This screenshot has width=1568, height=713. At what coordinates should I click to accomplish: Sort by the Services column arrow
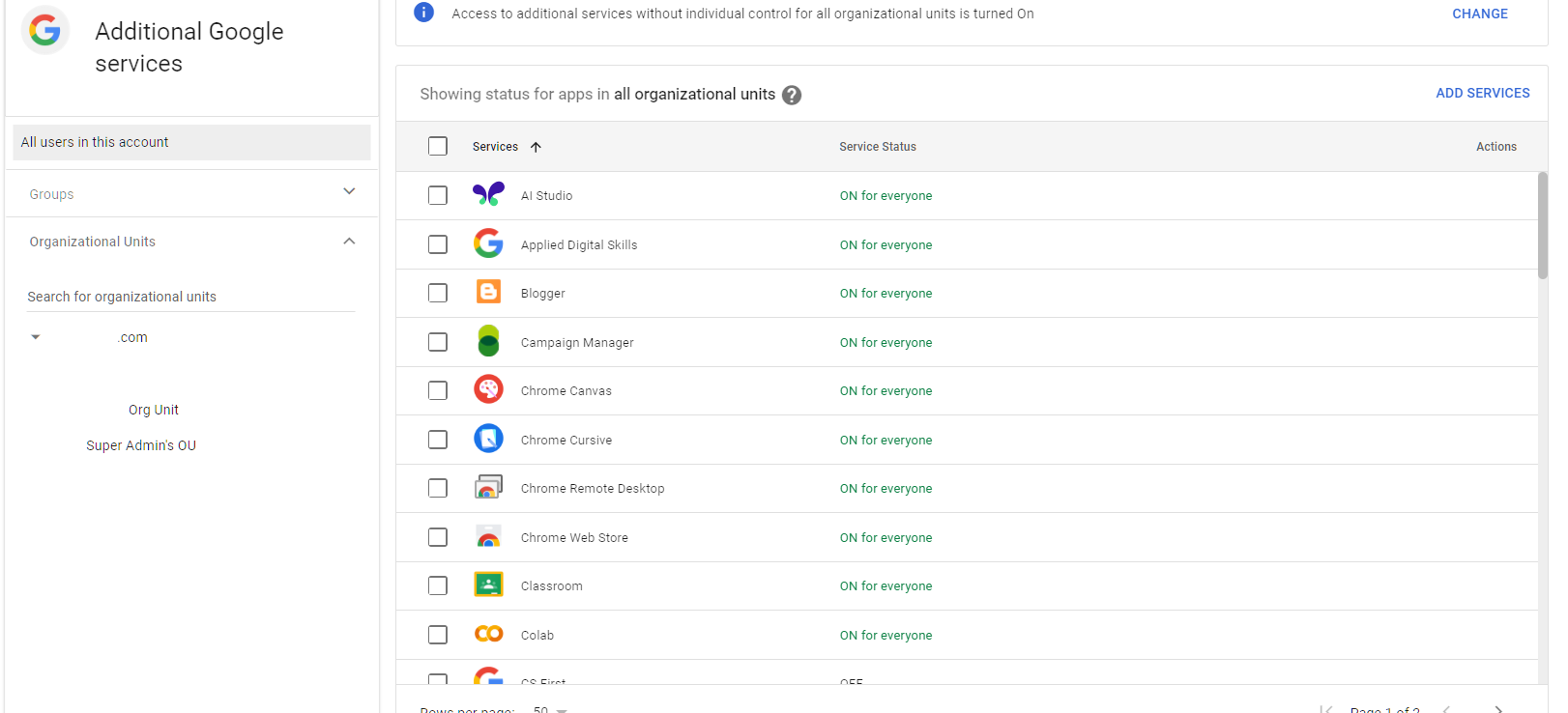[536, 147]
